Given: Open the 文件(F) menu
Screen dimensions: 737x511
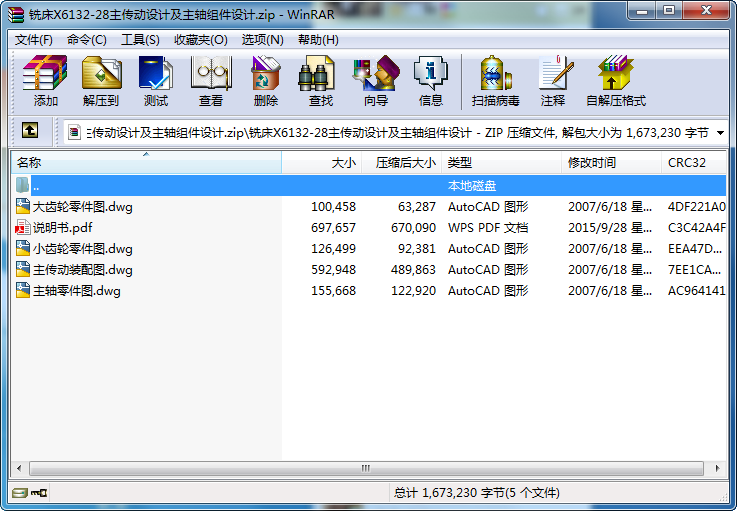Looking at the screenshot, I should point(33,40).
